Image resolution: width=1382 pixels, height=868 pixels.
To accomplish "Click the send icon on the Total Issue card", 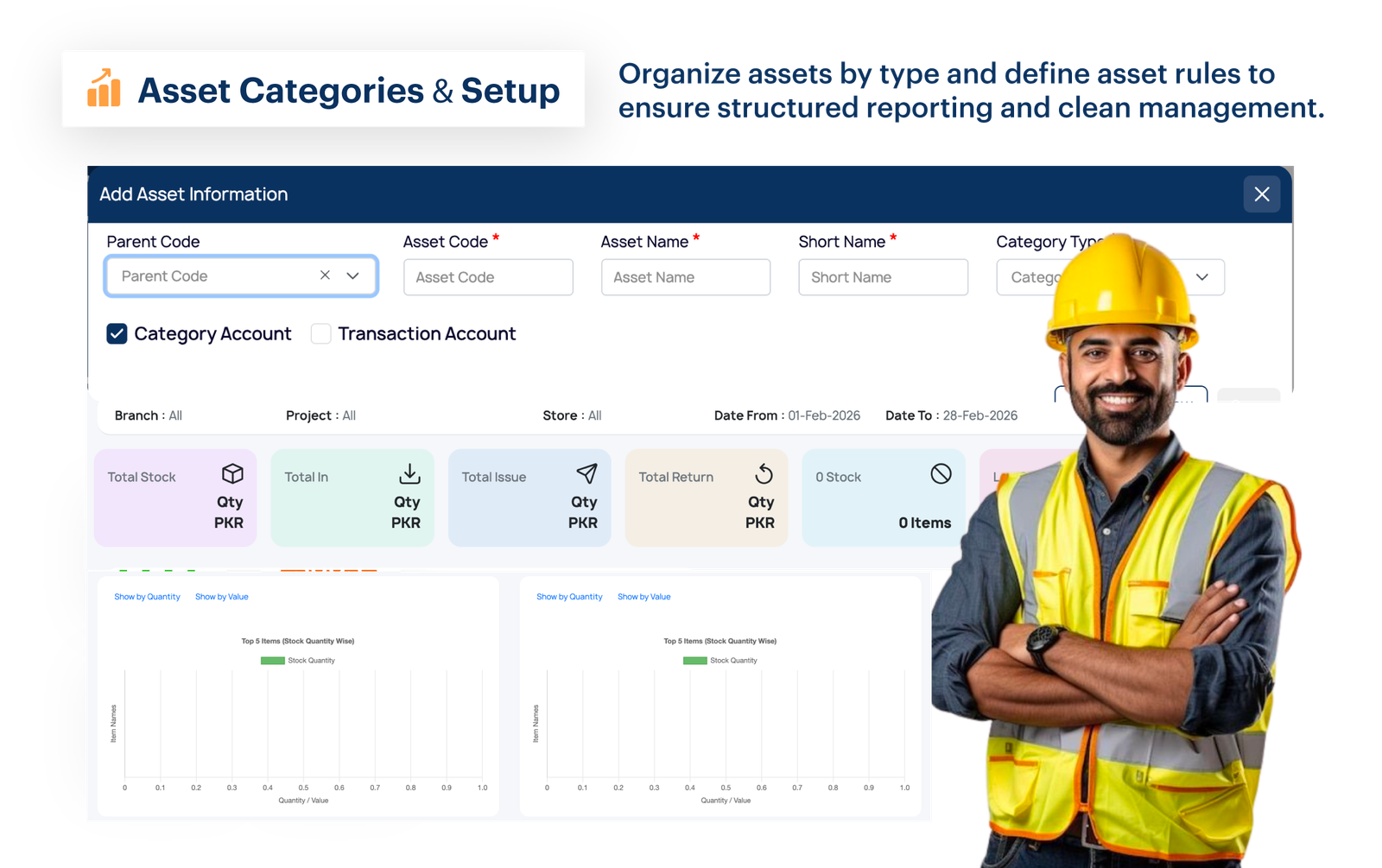I will coord(586,473).
